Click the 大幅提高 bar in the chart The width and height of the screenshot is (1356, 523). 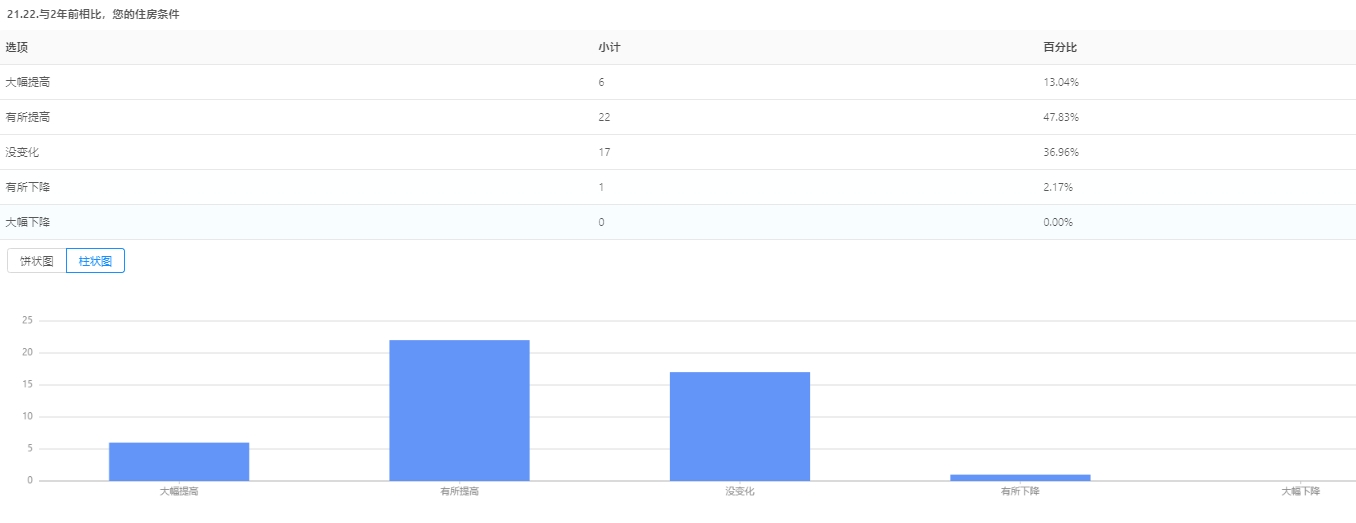(179, 461)
